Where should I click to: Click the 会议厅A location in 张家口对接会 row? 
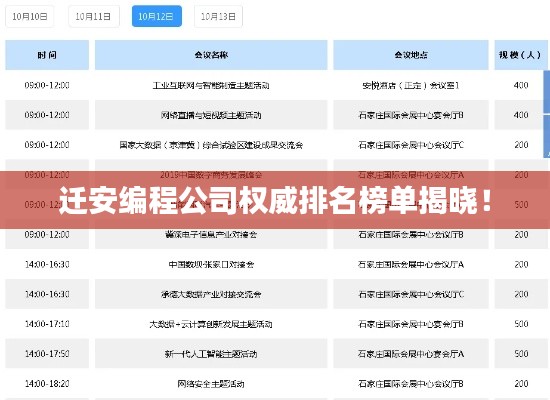tap(411, 264)
